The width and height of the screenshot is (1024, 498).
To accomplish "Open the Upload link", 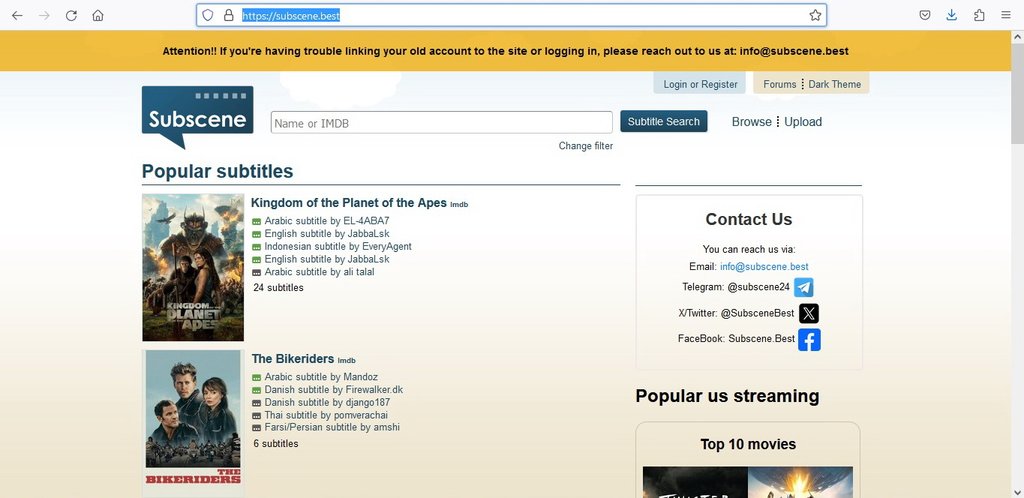I will 803,122.
